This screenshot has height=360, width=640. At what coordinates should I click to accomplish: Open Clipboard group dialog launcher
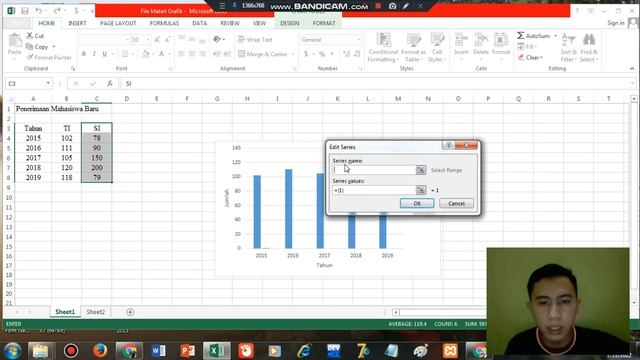pos(73,69)
